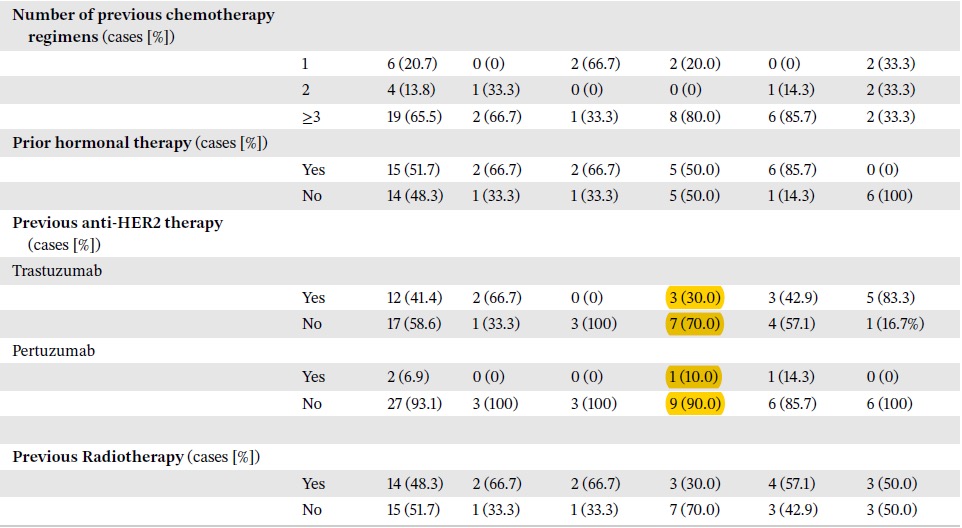
Task: Select the highlighted 9 (90.0) cell
Action: pos(695,404)
